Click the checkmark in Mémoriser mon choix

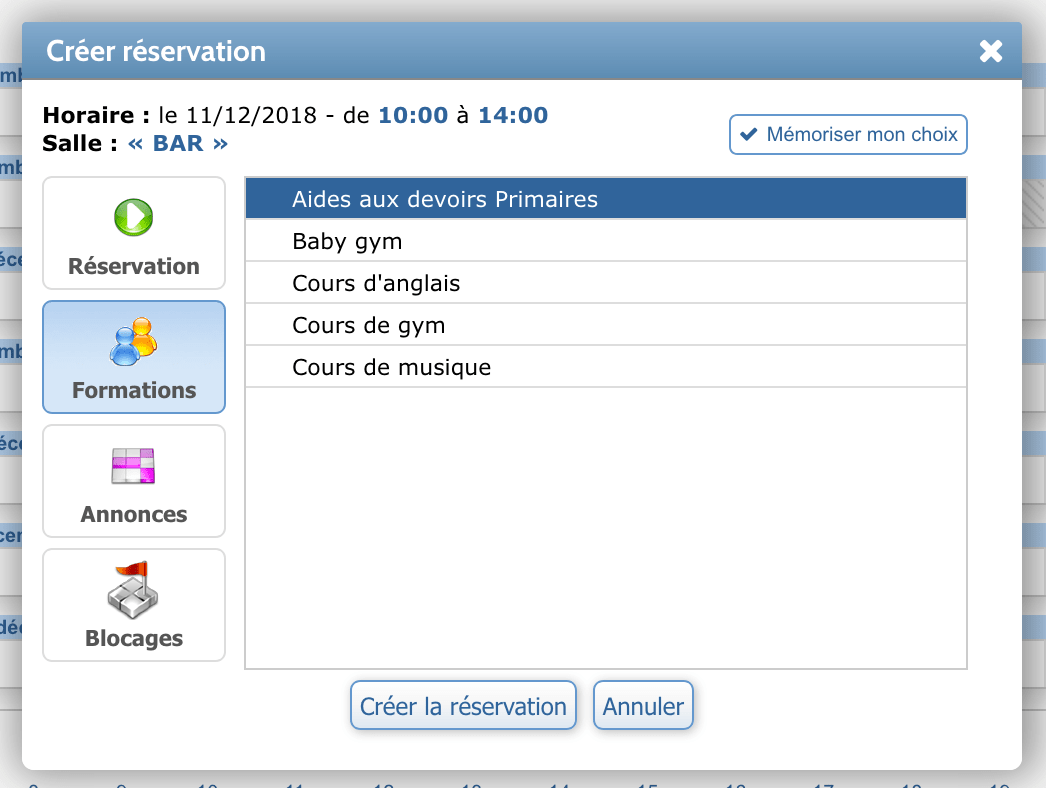point(749,135)
